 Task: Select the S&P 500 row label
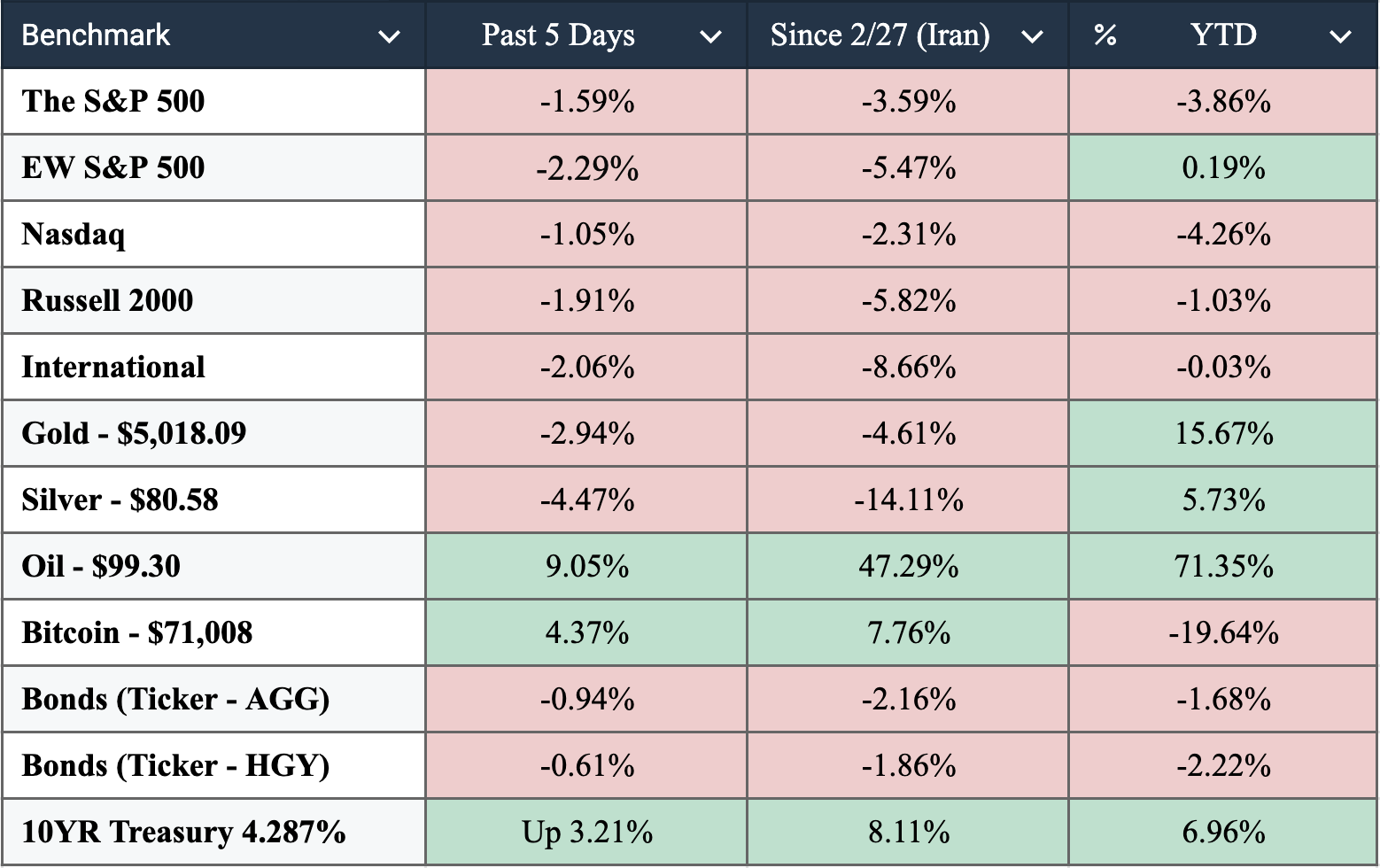click(x=113, y=102)
